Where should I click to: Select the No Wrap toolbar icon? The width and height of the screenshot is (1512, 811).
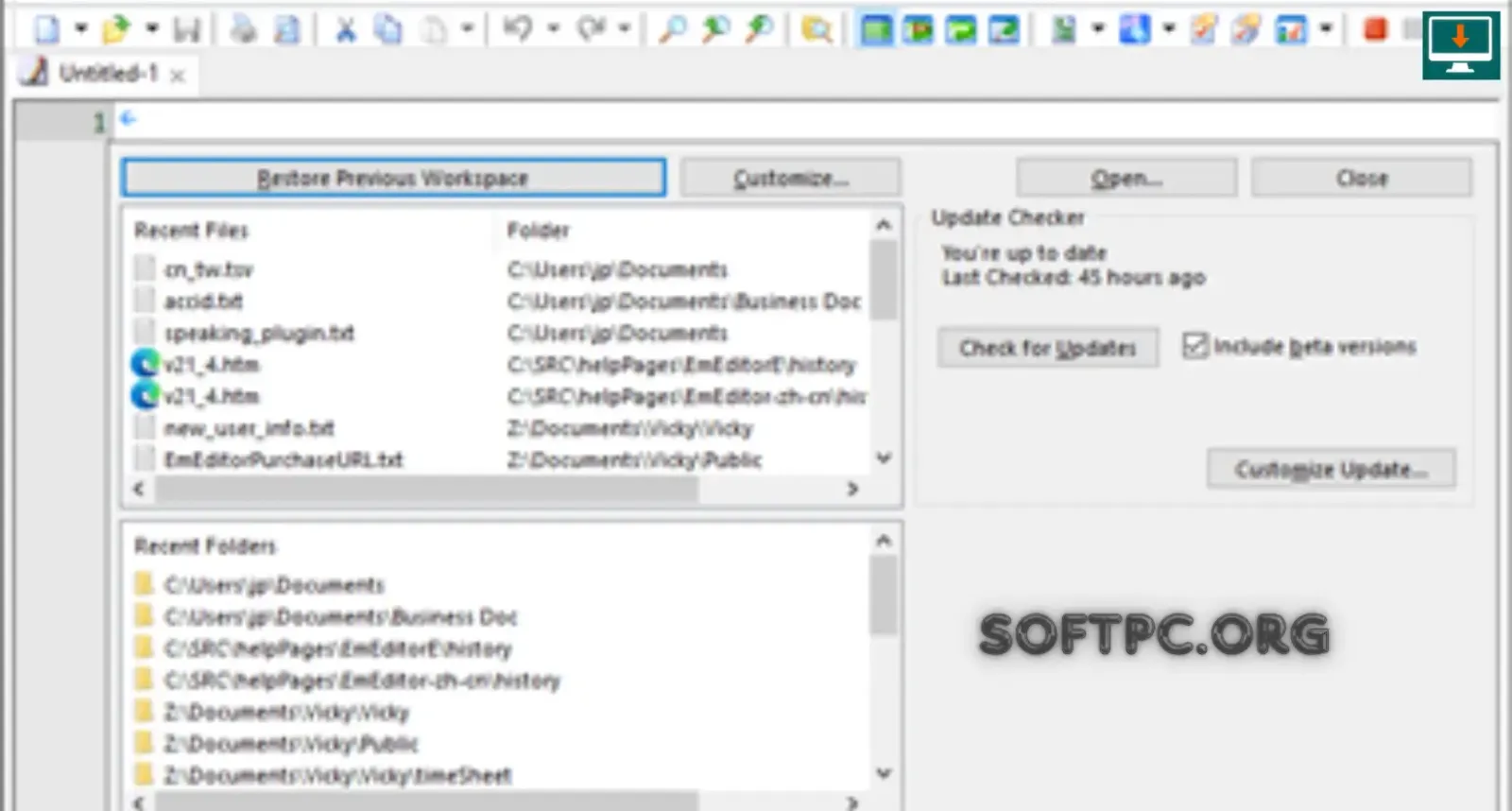click(x=876, y=29)
